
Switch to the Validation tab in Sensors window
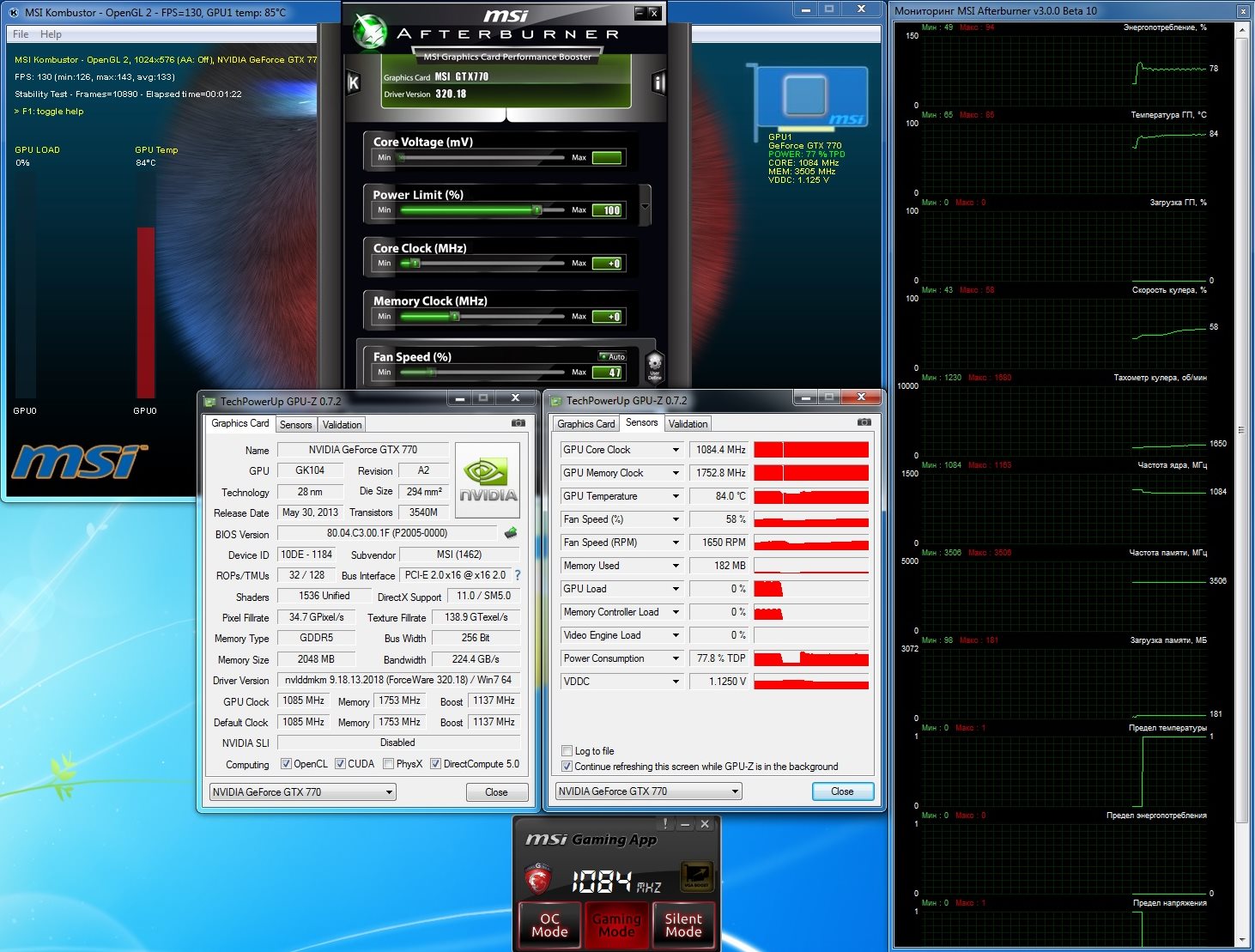[x=688, y=424]
